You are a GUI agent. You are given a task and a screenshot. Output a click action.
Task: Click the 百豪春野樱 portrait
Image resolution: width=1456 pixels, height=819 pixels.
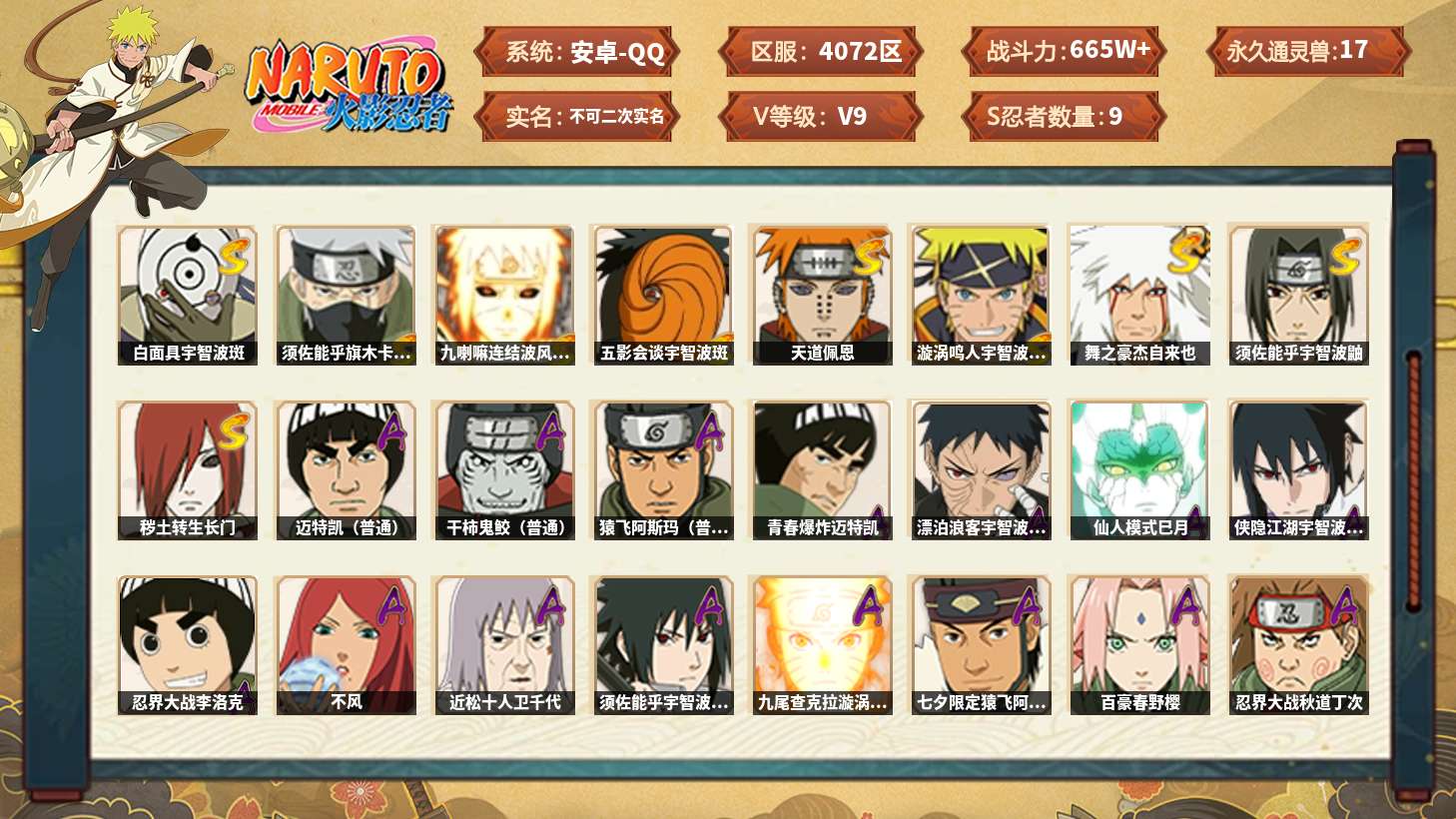click(1138, 645)
